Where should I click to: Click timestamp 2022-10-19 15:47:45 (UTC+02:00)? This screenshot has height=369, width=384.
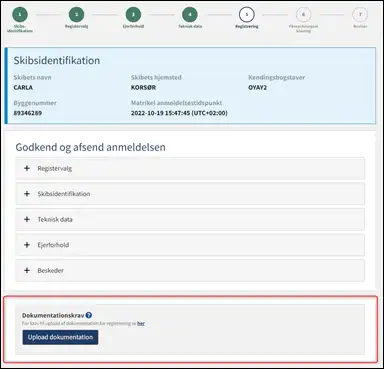tap(179, 113)
